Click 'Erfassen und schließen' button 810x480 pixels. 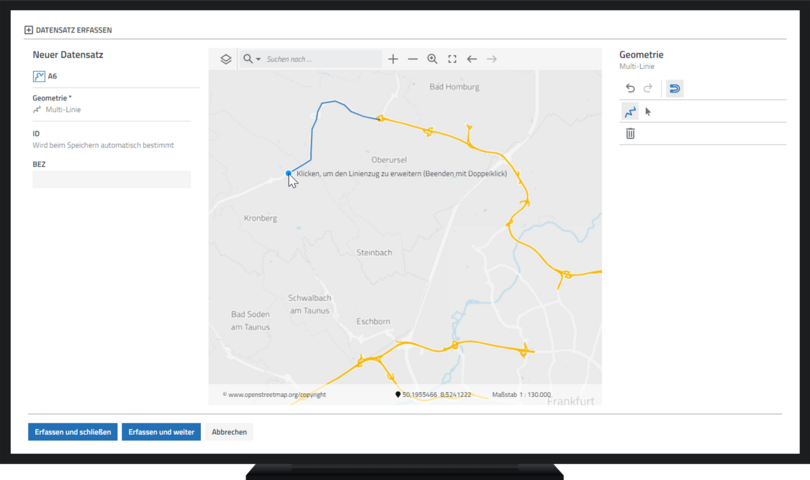73,432
